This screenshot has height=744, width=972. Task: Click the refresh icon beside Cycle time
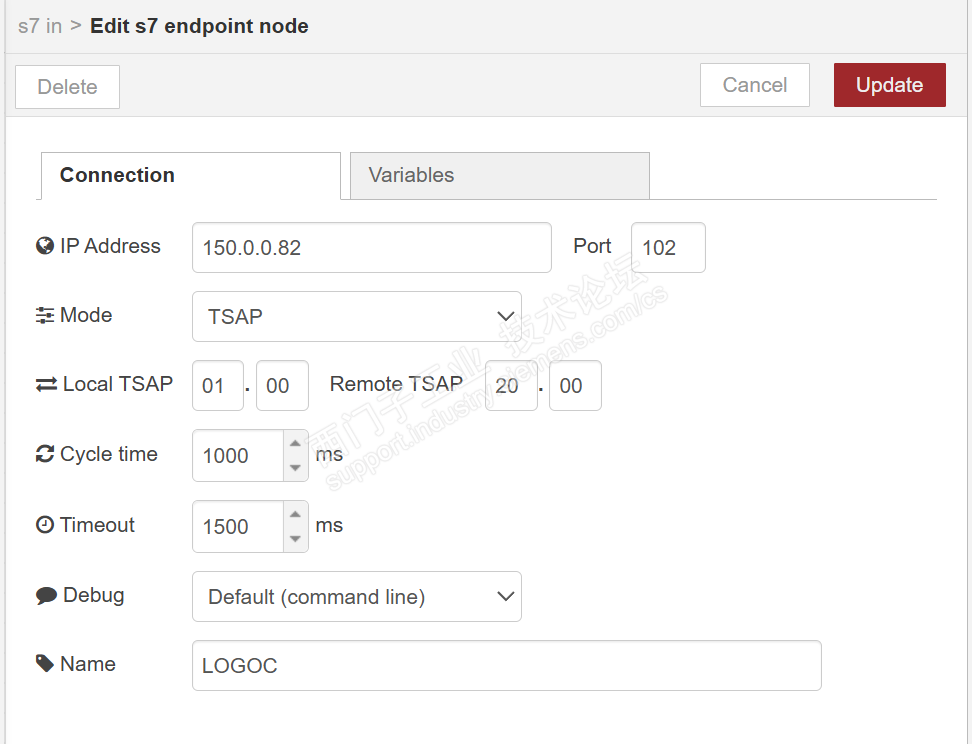point(45,454)
